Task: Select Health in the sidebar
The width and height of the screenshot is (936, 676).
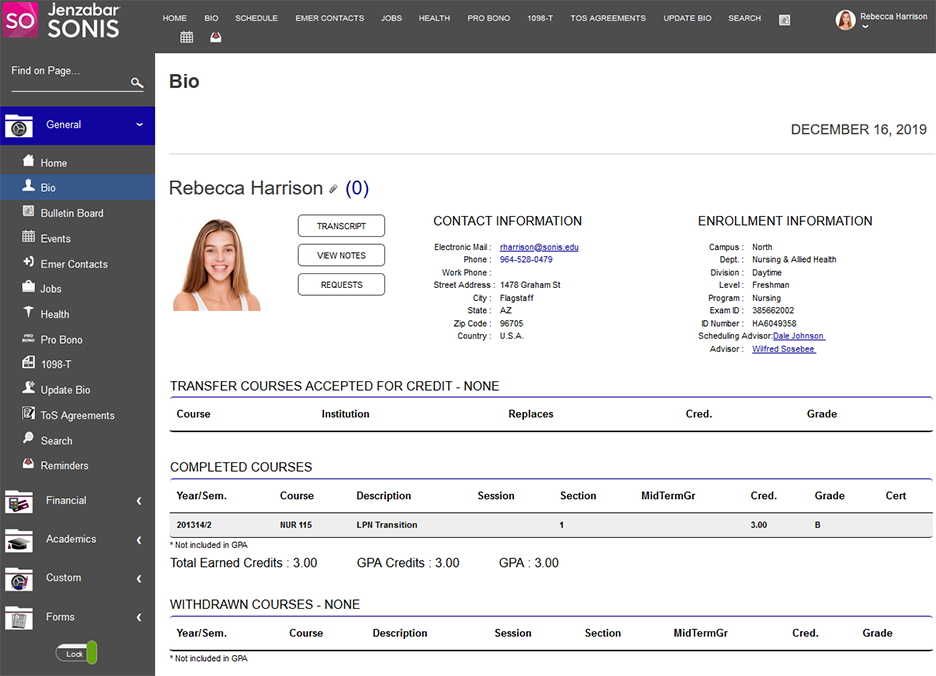Action: (54, 314)
